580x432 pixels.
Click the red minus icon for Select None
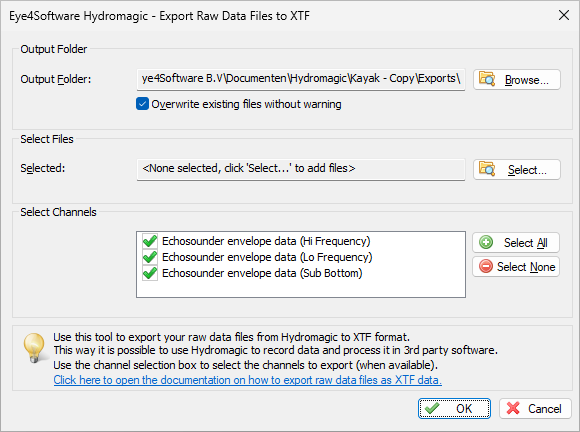[486, 266]
